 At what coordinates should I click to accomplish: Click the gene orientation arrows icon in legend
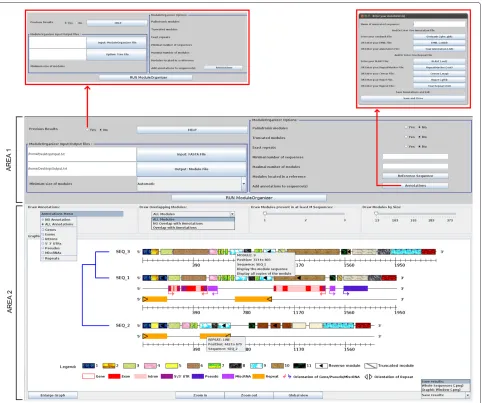287,377
